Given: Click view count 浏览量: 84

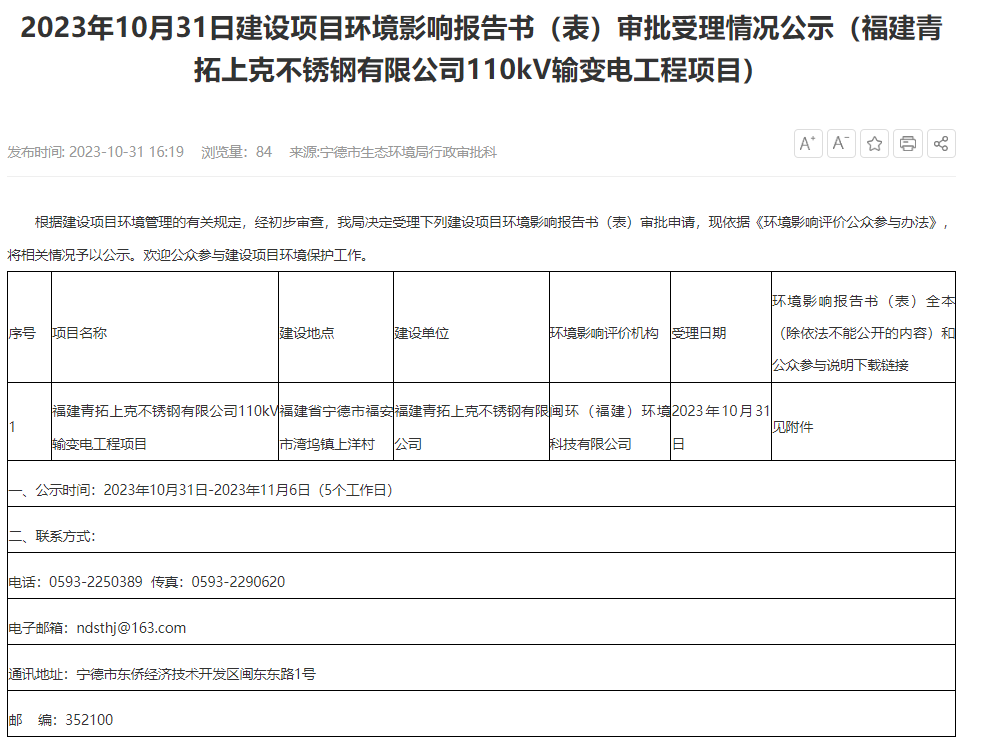Looking at the screenshot, I should (x=237, y=152).
